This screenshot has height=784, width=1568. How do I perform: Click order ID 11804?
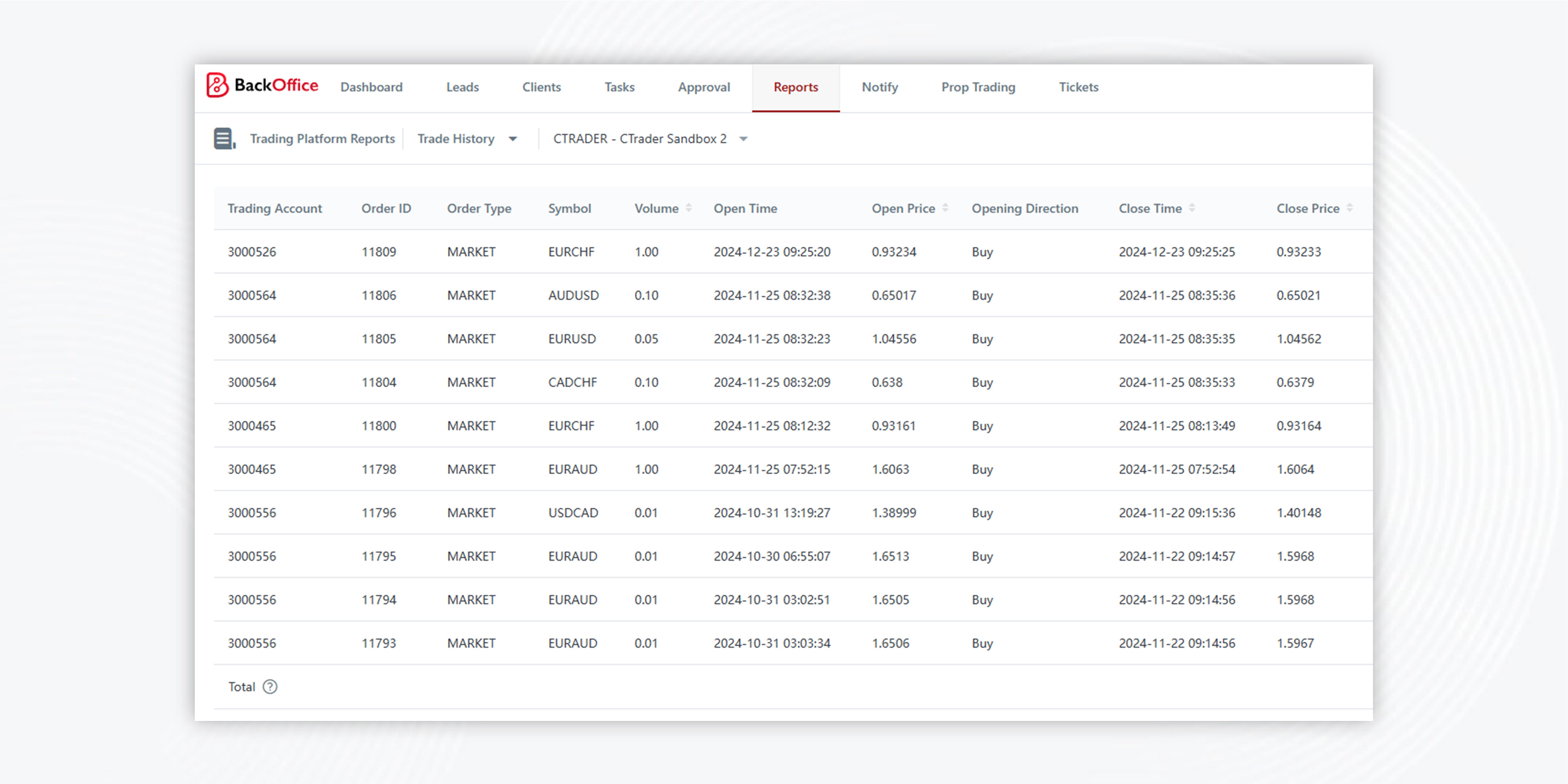pos(379,382)
